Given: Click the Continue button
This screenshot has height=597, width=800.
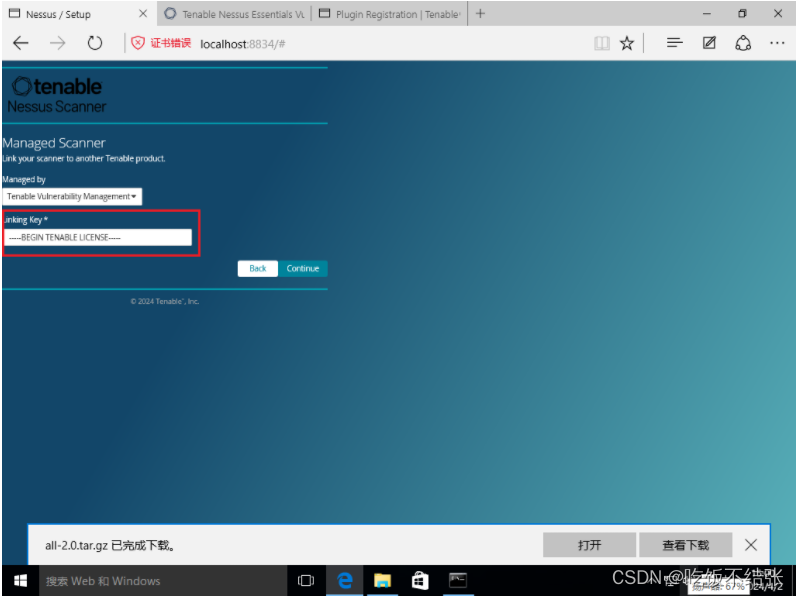Looking at the screenshot, I should 303,268.
